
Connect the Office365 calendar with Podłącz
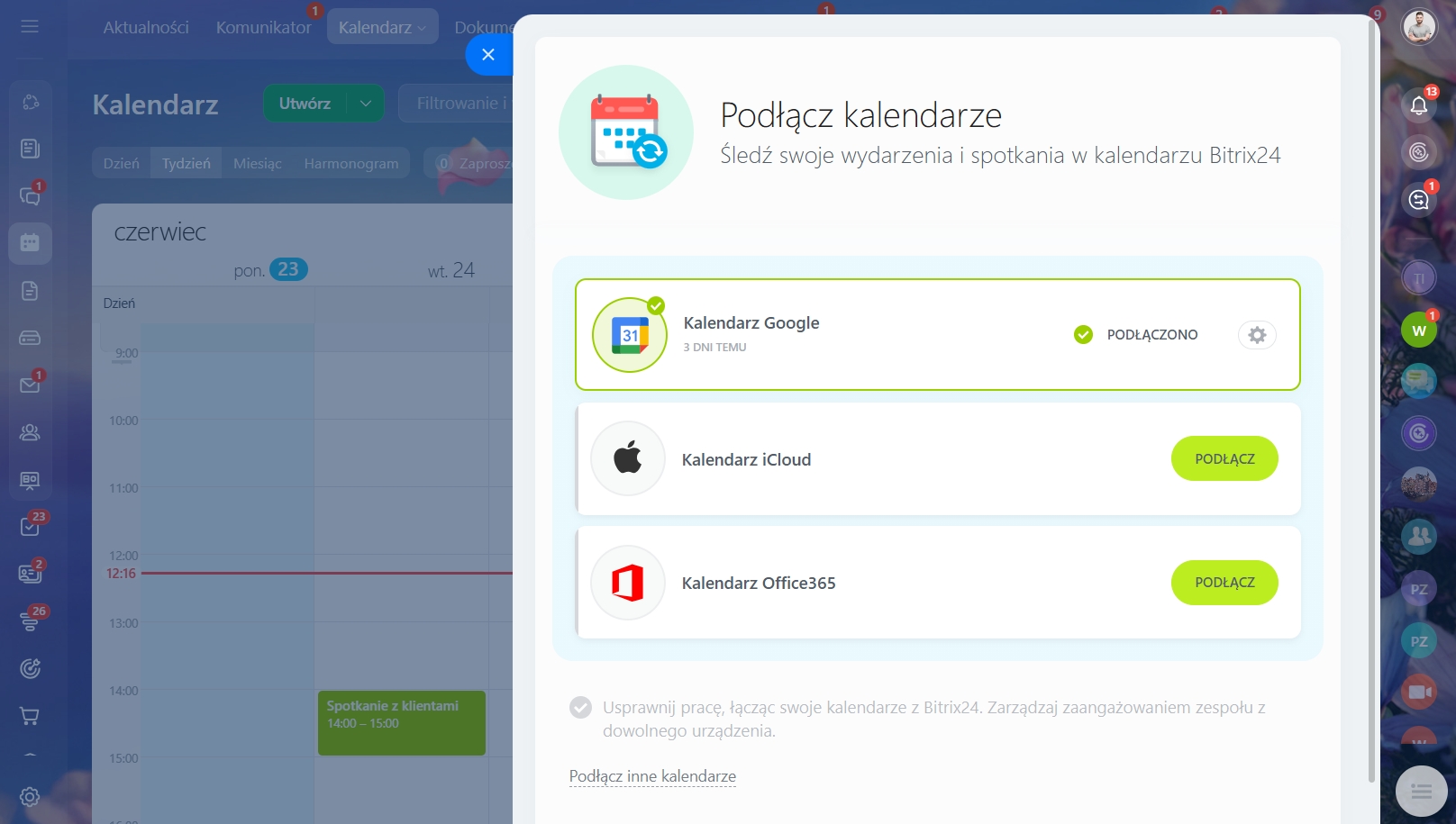(x=1224, y=583)
